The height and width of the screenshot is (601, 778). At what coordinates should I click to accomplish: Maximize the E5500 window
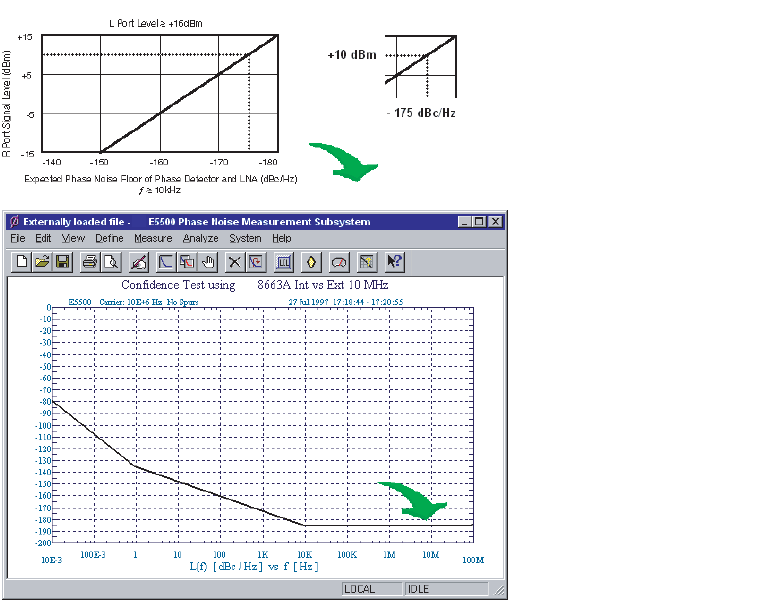point(479,221)
